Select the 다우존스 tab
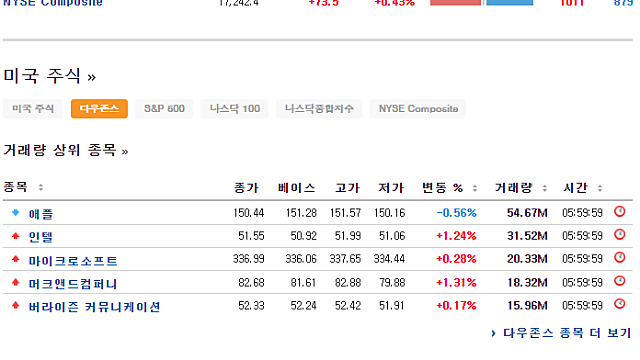 pyautogui.click(x=99, y=109)
